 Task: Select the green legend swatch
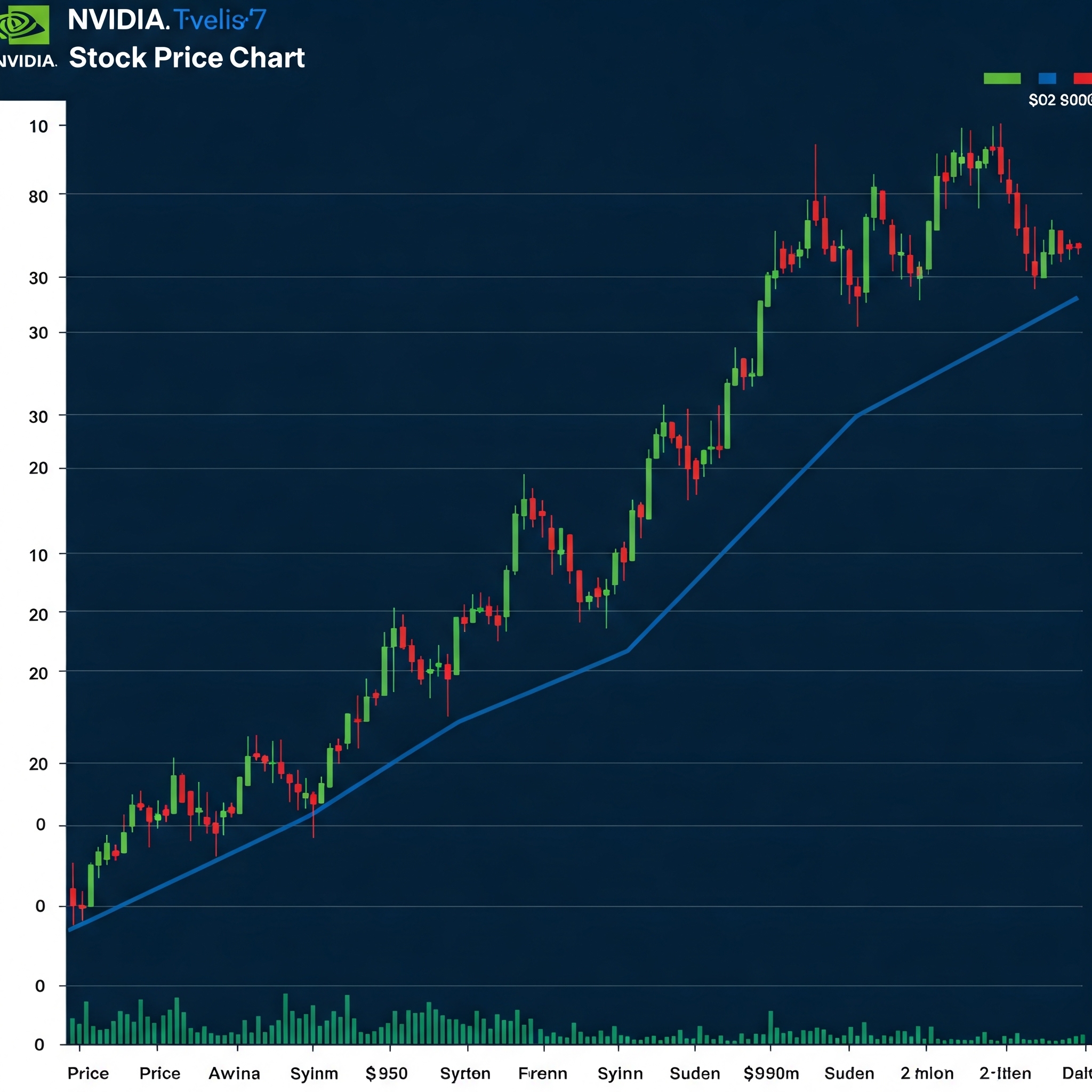pyautogui.click(x=1002, y=78)
